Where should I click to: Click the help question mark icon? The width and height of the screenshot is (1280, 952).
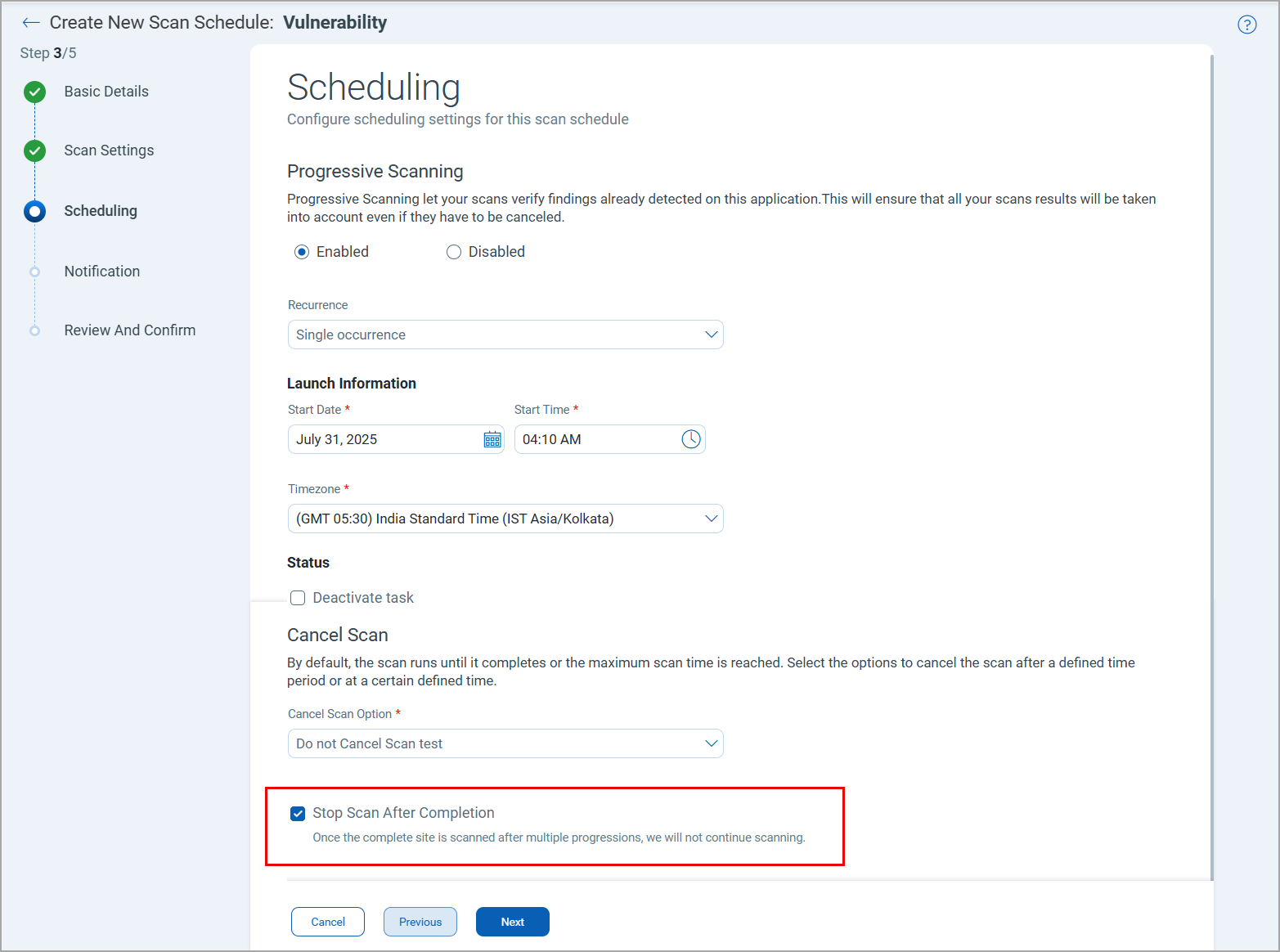click(1246, 25)
